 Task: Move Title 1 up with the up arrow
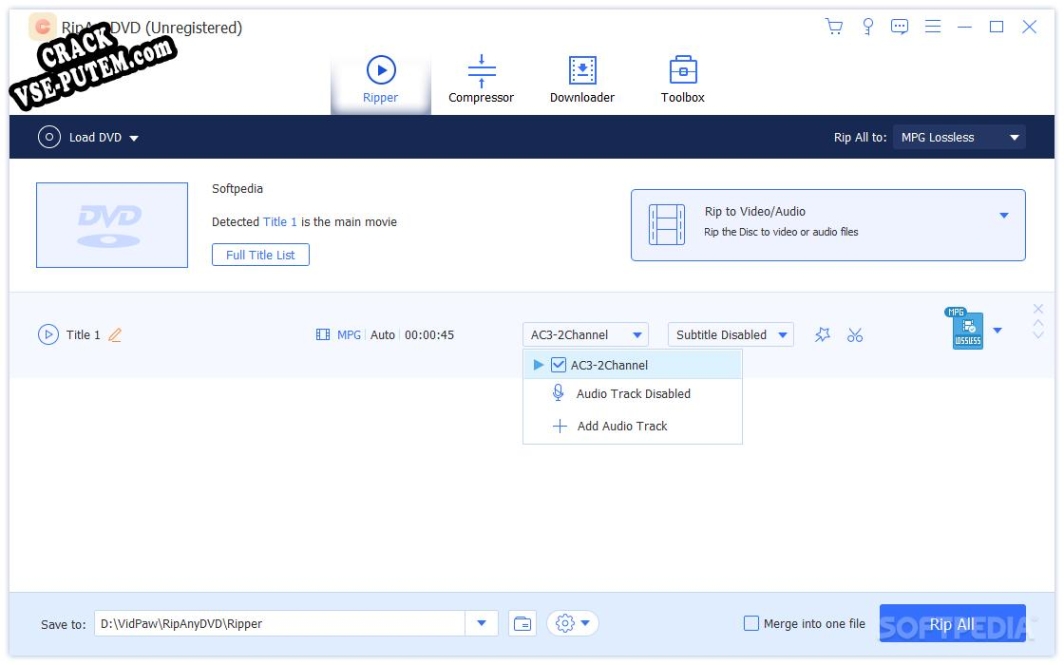[x=1038, y=324]
